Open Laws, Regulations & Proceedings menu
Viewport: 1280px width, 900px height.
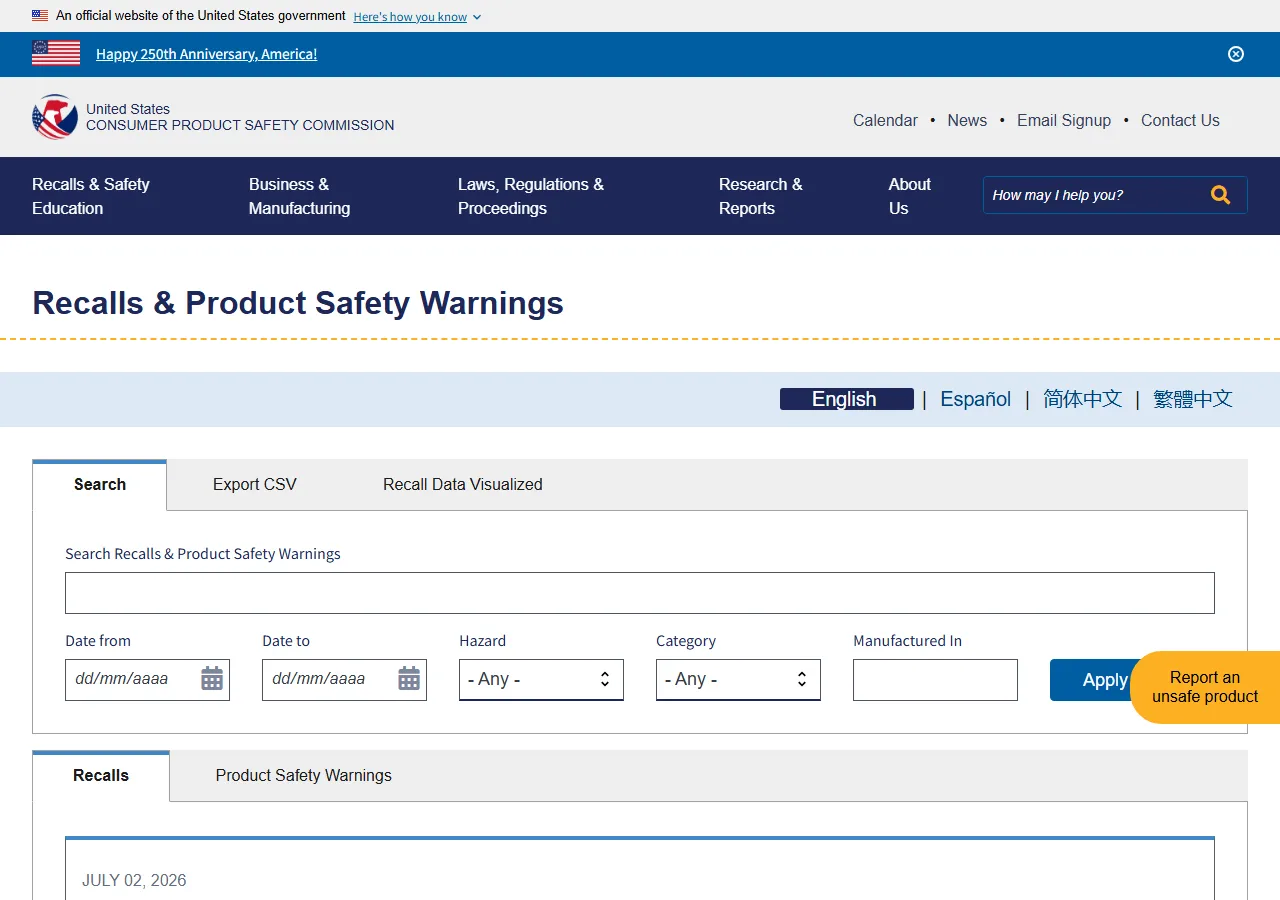click(x=531, y=196)
